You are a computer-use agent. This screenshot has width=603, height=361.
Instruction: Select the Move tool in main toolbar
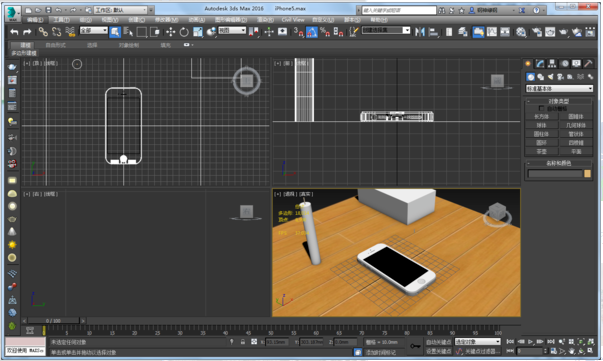coord(170,32)
